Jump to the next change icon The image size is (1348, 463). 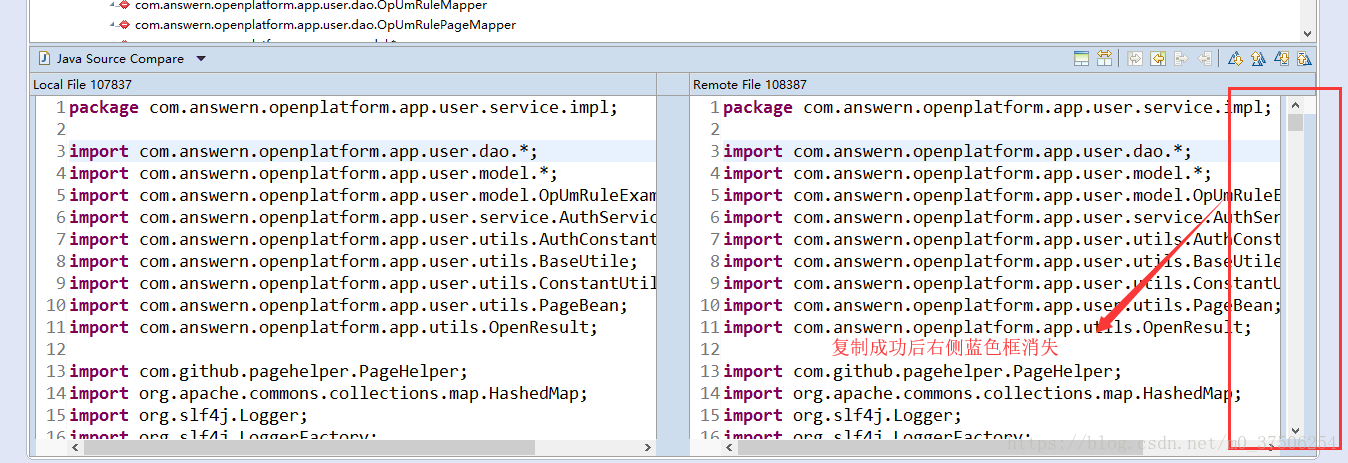point(1281,59)
